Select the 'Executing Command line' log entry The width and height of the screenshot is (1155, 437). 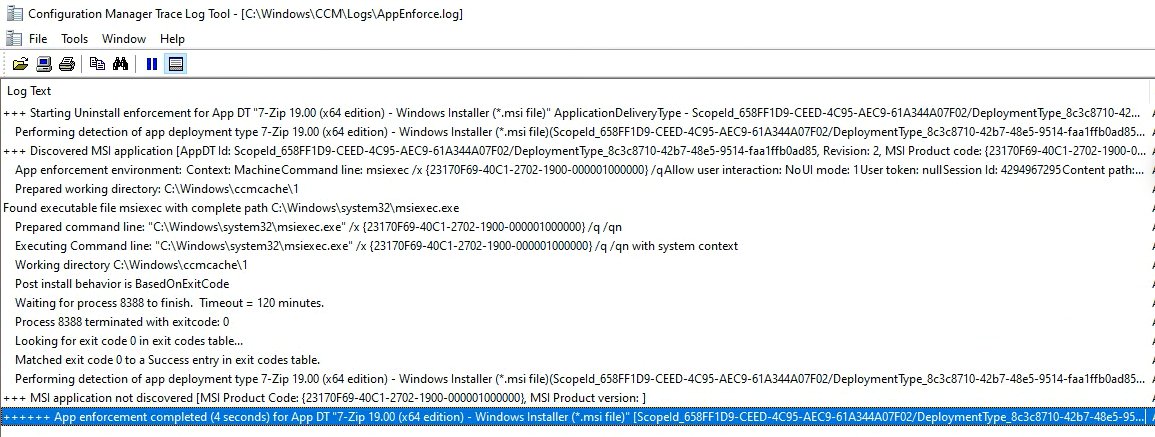coord(575,245)
